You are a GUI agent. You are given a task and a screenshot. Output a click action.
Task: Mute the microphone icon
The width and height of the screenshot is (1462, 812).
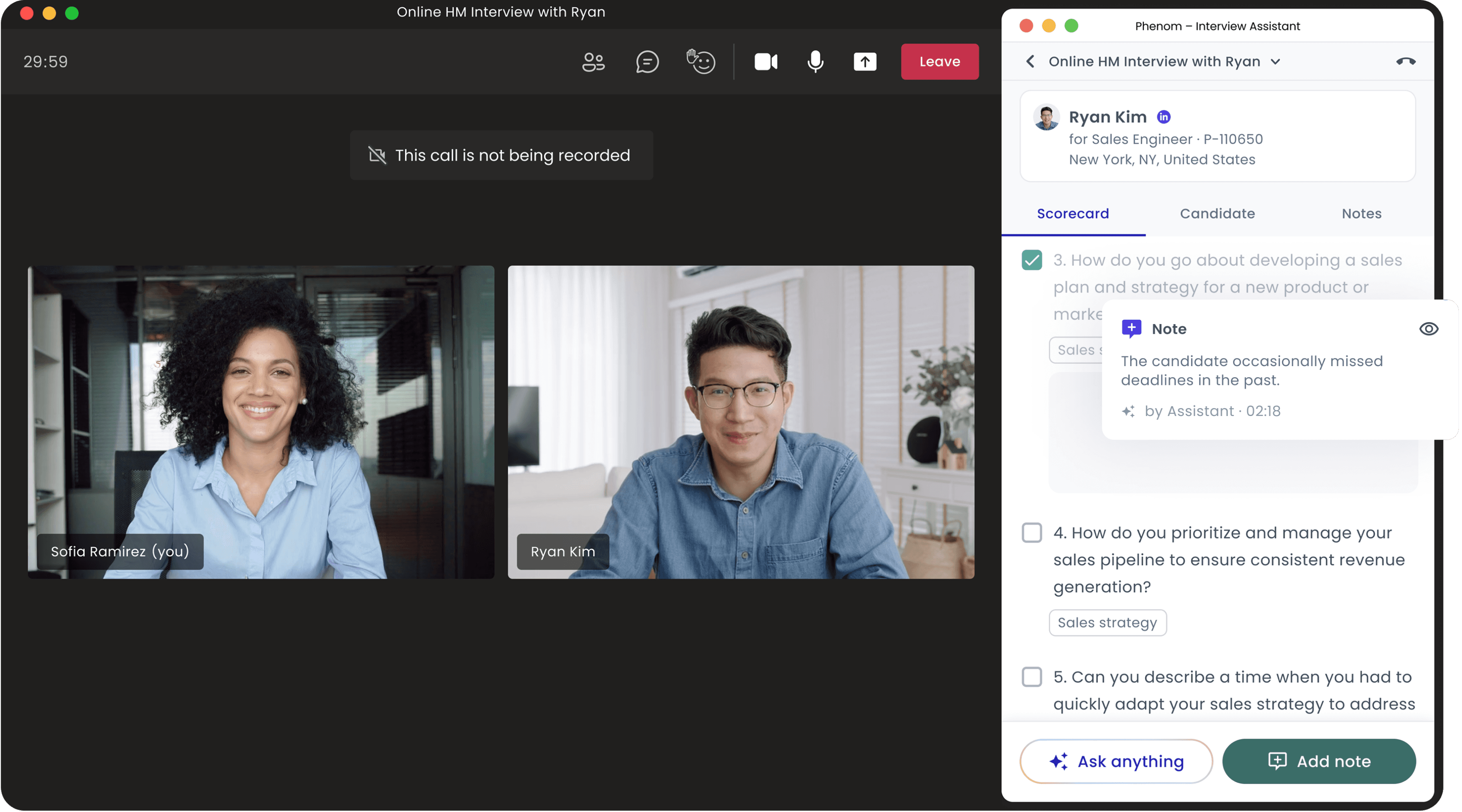815,61
